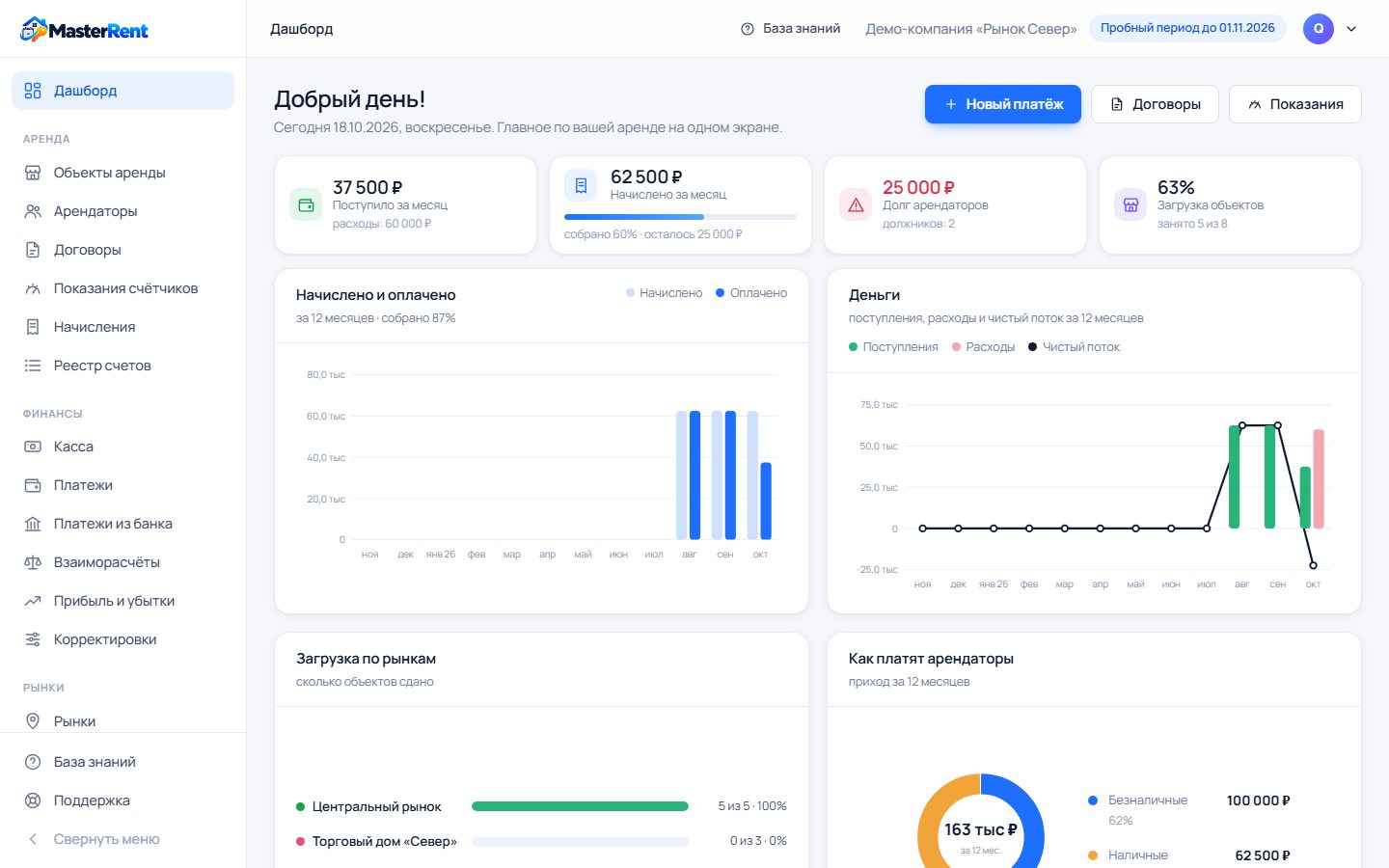Click the Прибыль и убытки trend icon
Viewport: 1389px width, 868px height.
[33, 601]
